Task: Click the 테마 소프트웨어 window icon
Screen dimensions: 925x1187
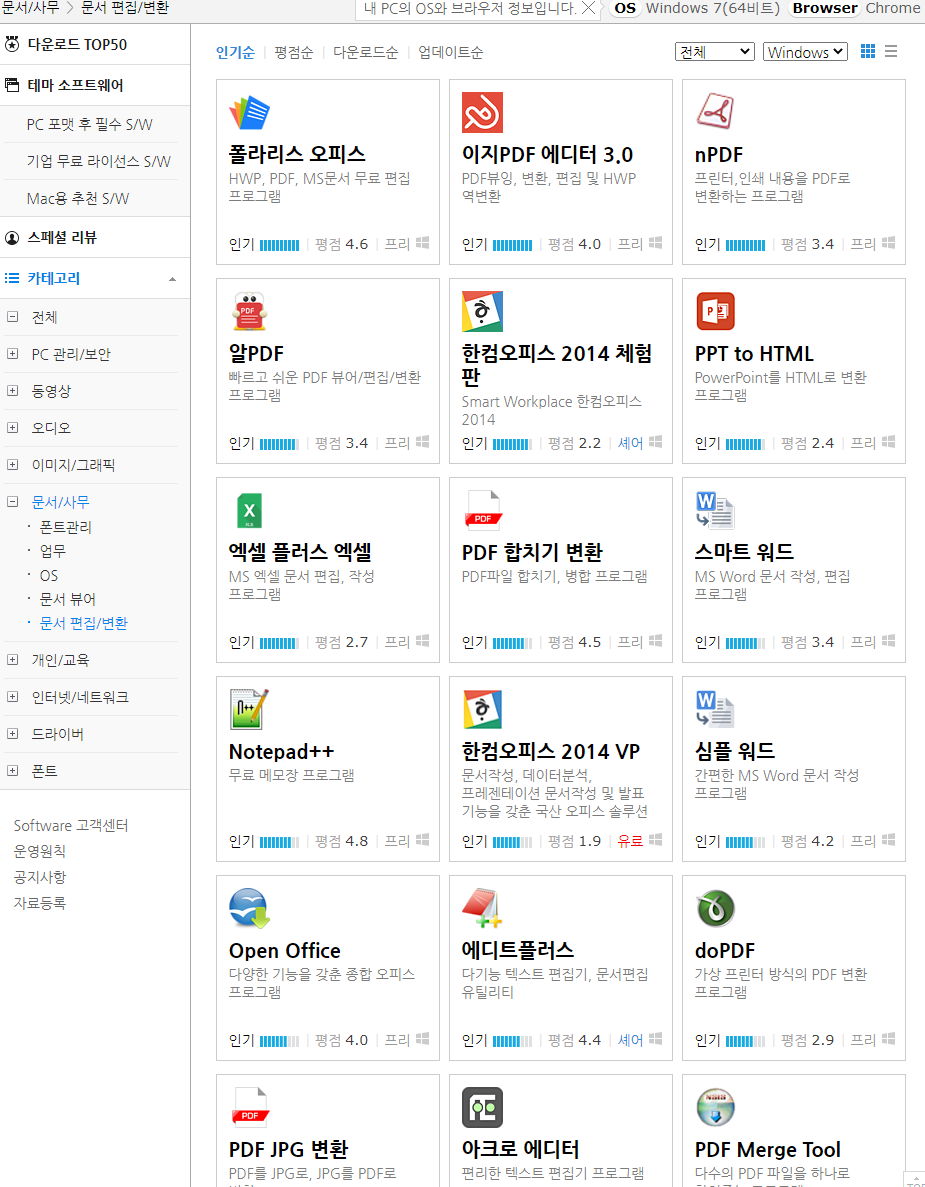Action: coord(12,85)
